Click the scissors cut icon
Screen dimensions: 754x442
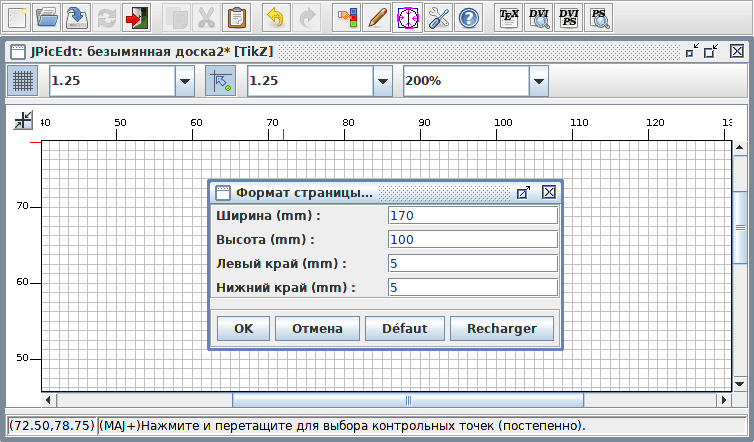206,18
